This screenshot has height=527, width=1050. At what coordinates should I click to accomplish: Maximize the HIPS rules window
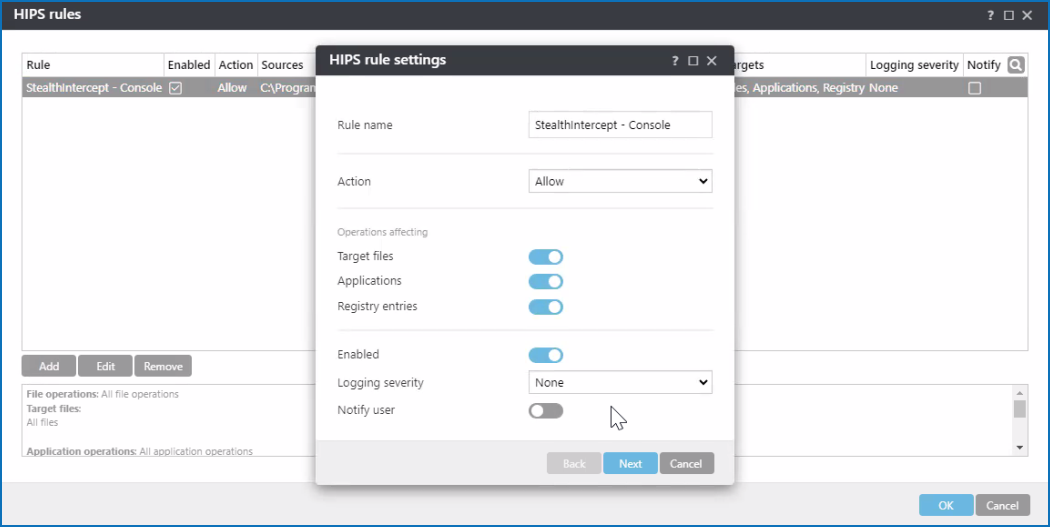[x=1009, y=15]
